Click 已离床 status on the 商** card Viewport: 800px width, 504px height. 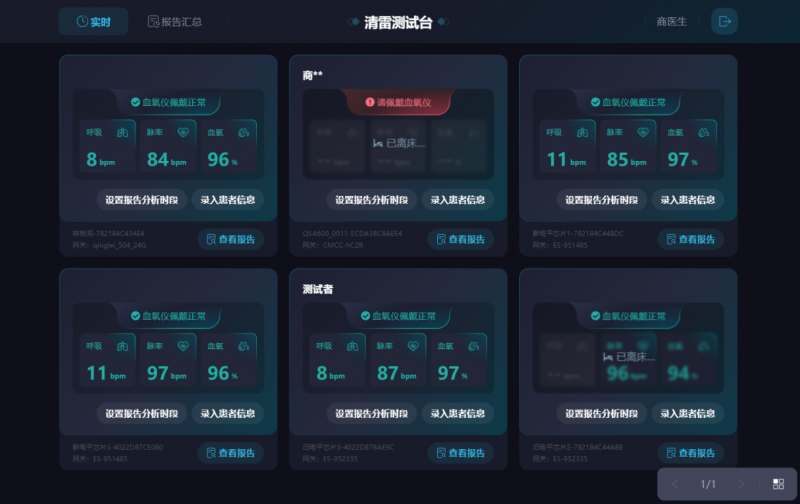point(399,143)
